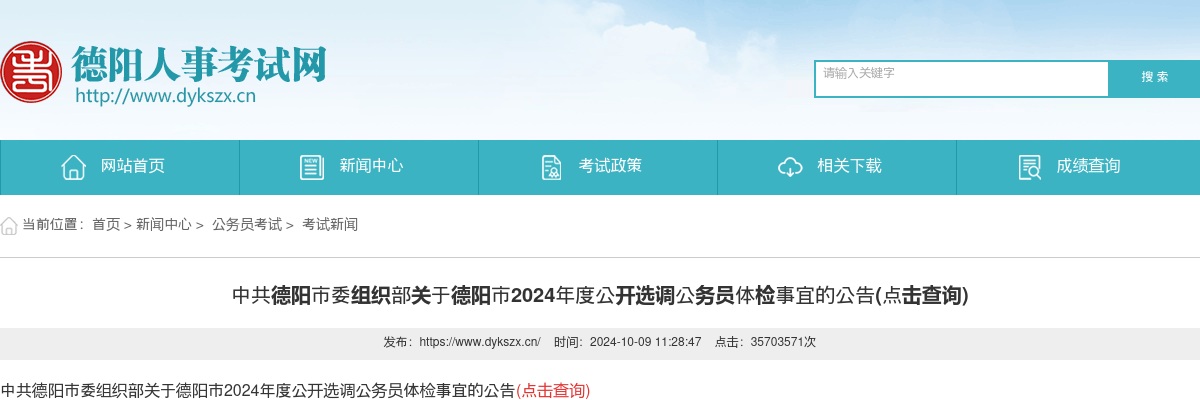Click the newspaper icon beside 新闻中心

coord(312,167)
